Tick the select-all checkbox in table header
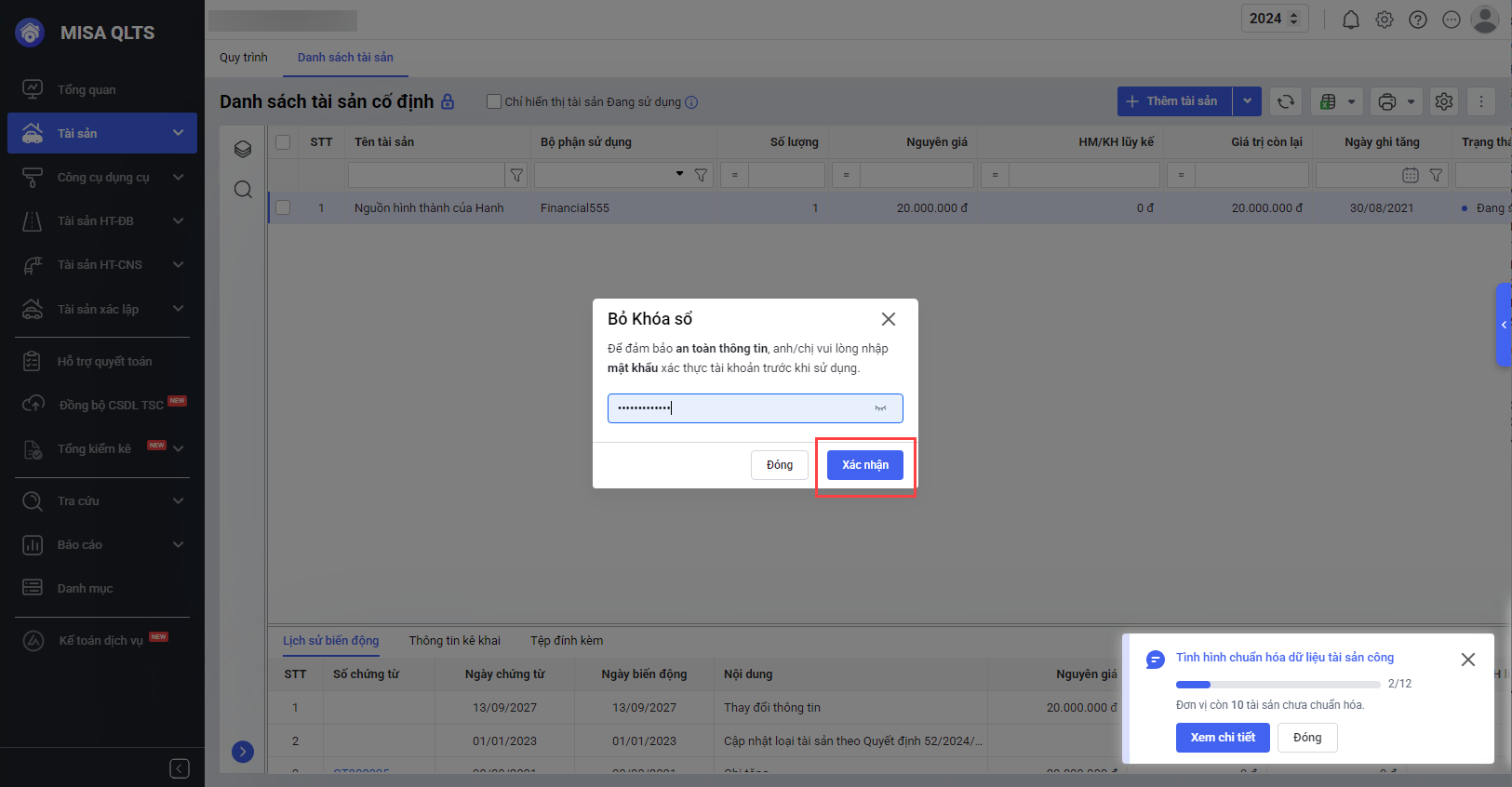This screenshot has height=787, width=1512. (283, 142)
